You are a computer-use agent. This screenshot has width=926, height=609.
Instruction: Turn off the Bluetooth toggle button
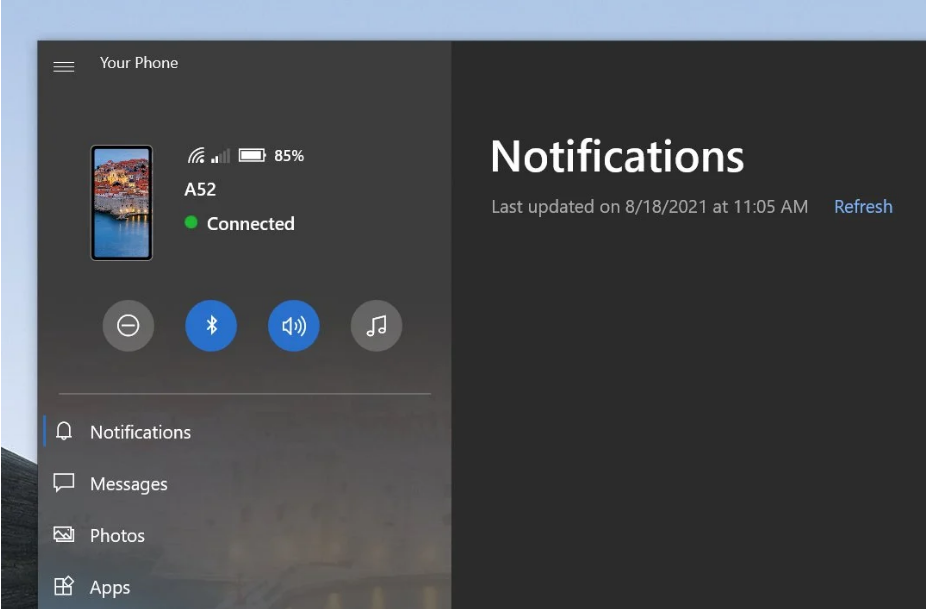pos(211,326)
